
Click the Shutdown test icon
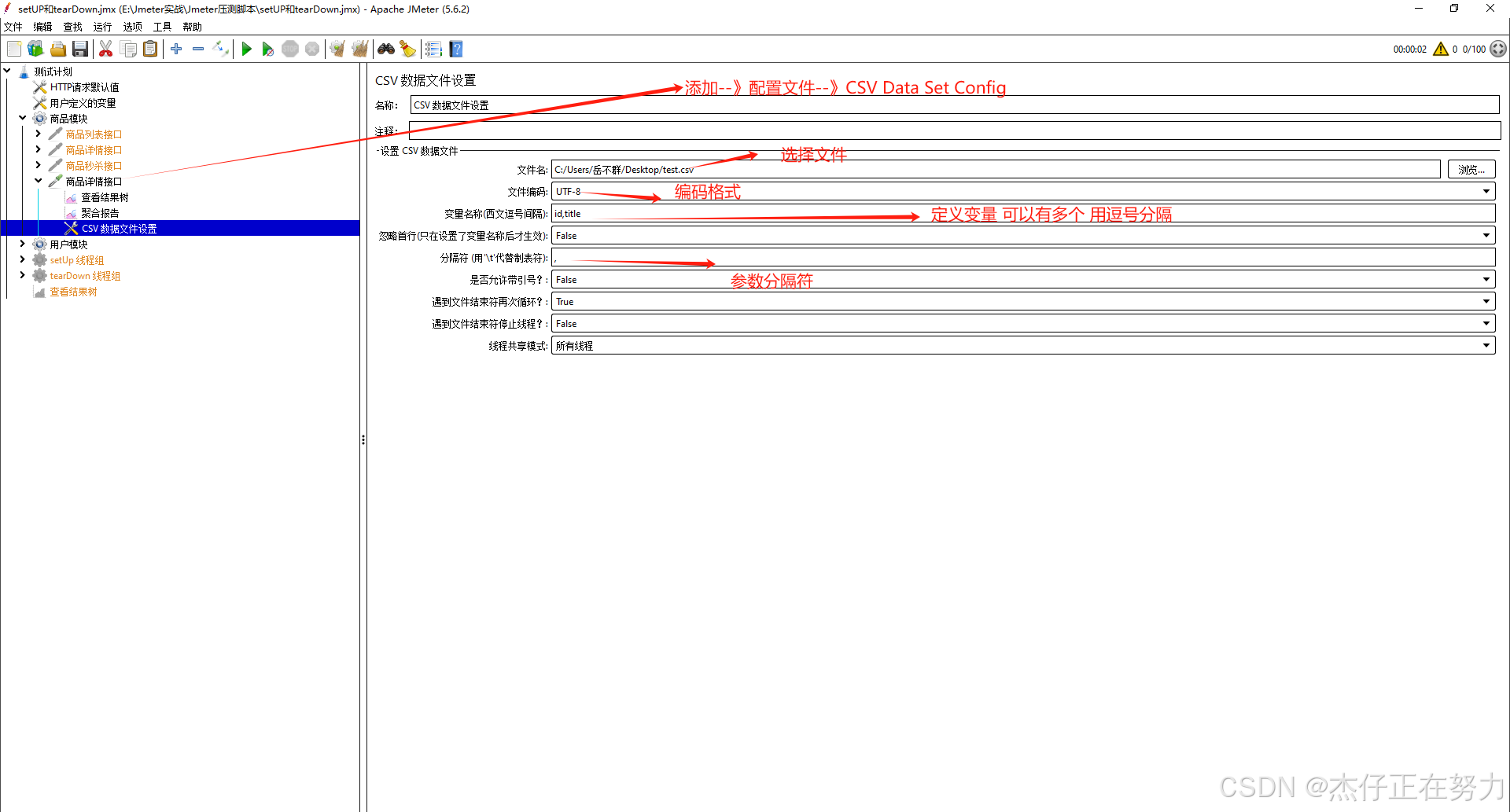point(312,49)
